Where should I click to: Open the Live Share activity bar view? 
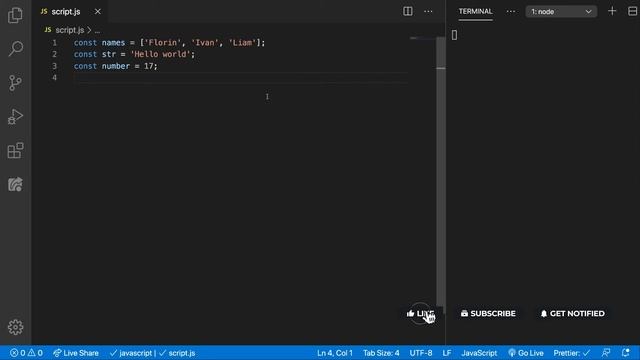point(15,184)
